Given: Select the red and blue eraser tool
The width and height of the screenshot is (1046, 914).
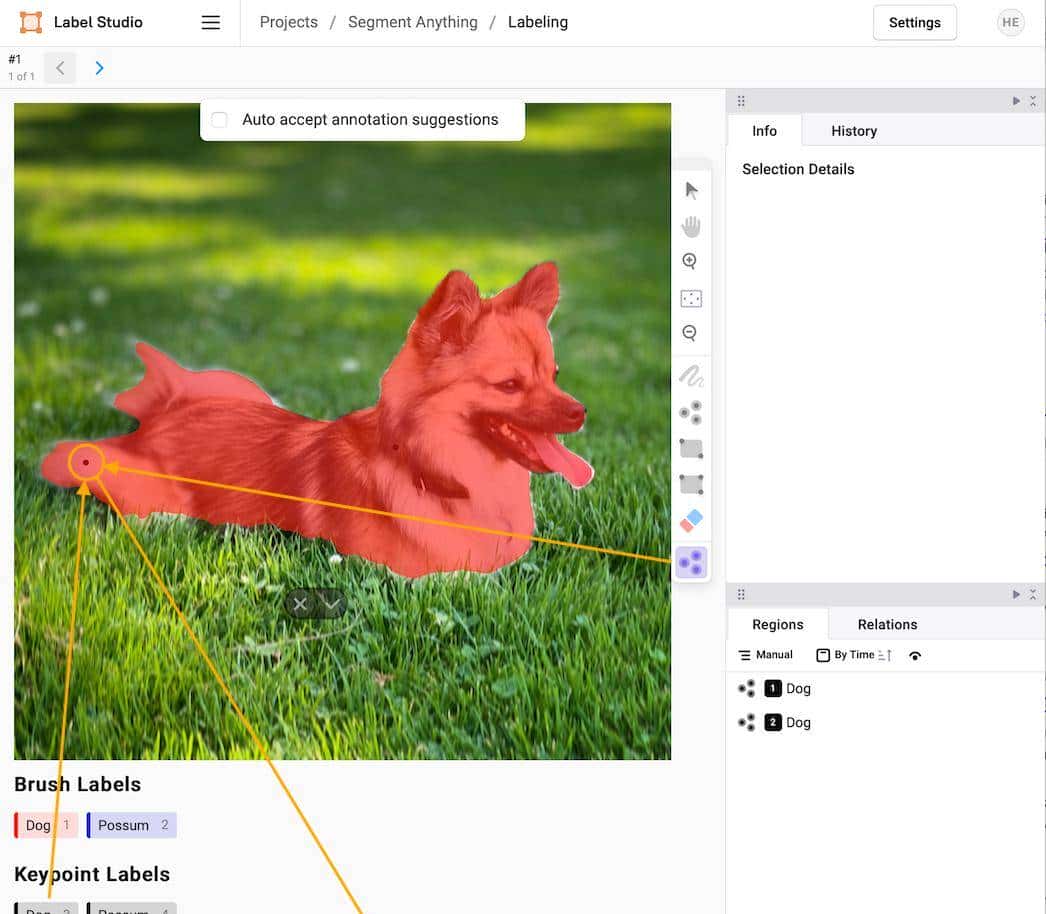Looking at the screenshot, I should (x=691, y=520).
